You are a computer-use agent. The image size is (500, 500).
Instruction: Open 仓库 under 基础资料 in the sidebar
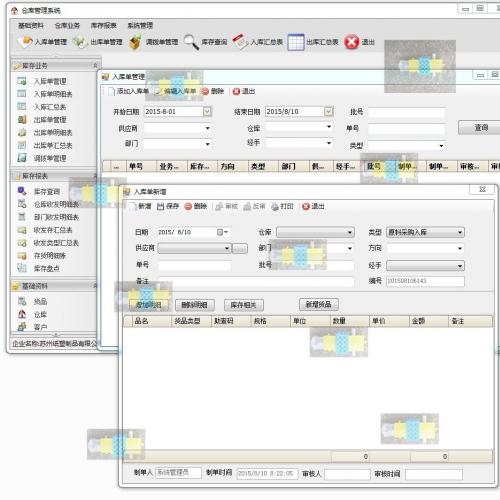click(40, 314)
